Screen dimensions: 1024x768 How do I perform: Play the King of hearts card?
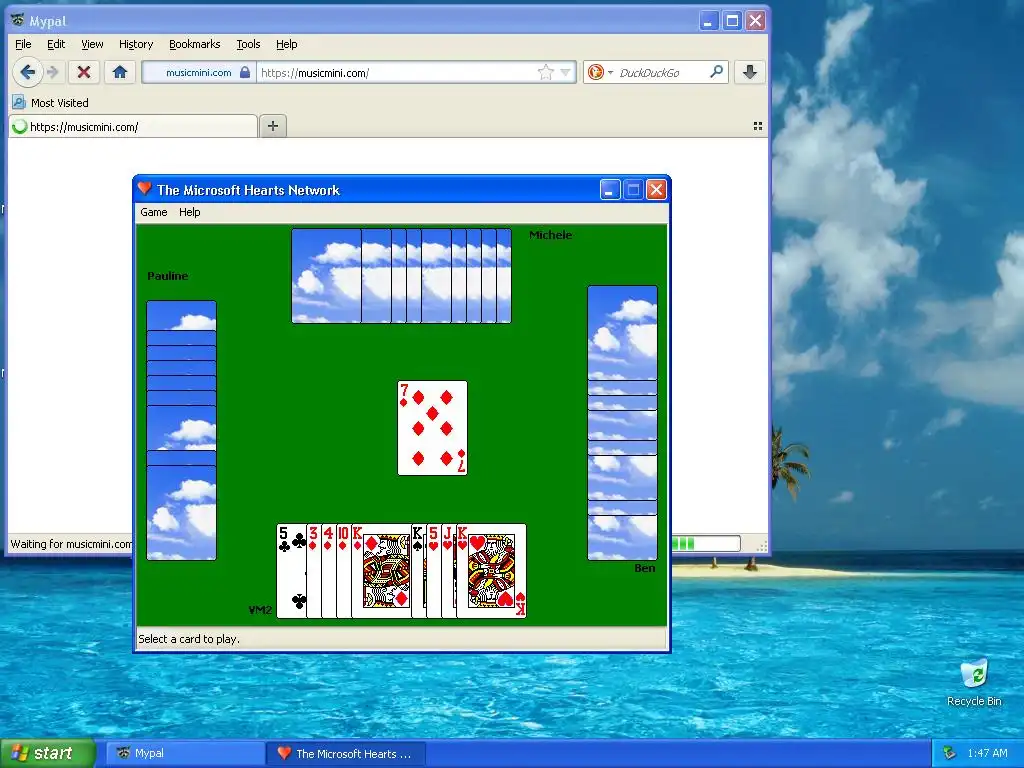[492, 571]
